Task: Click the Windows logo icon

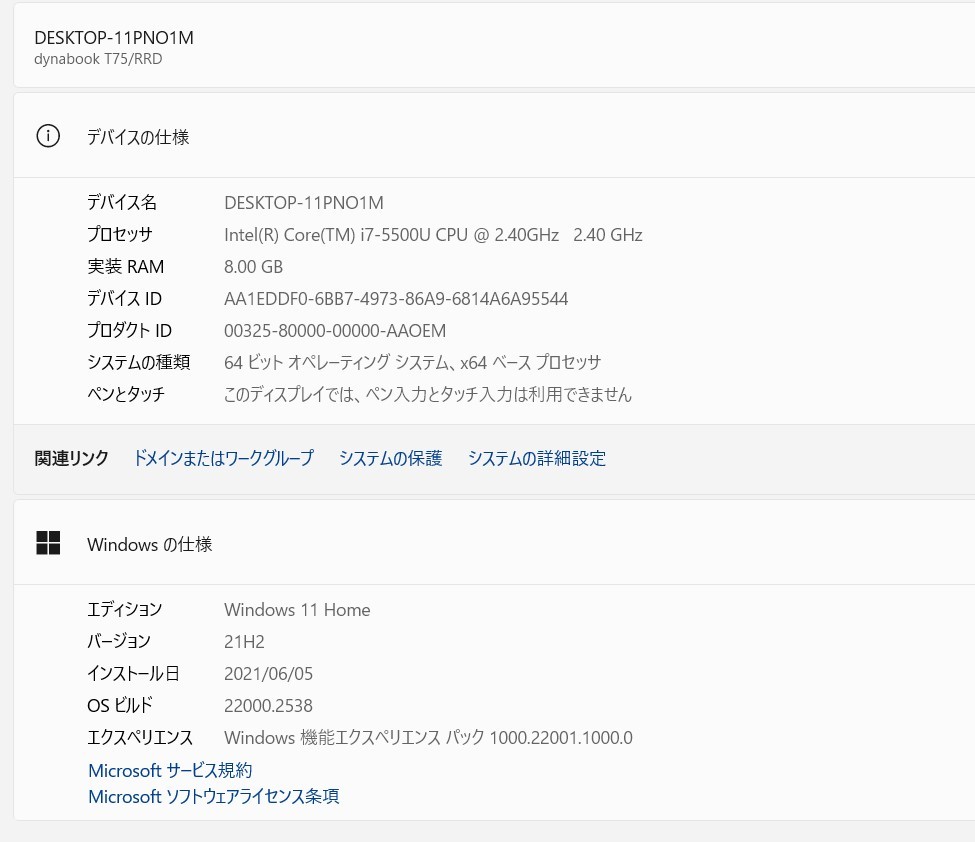Action: [x=48, y=543]
